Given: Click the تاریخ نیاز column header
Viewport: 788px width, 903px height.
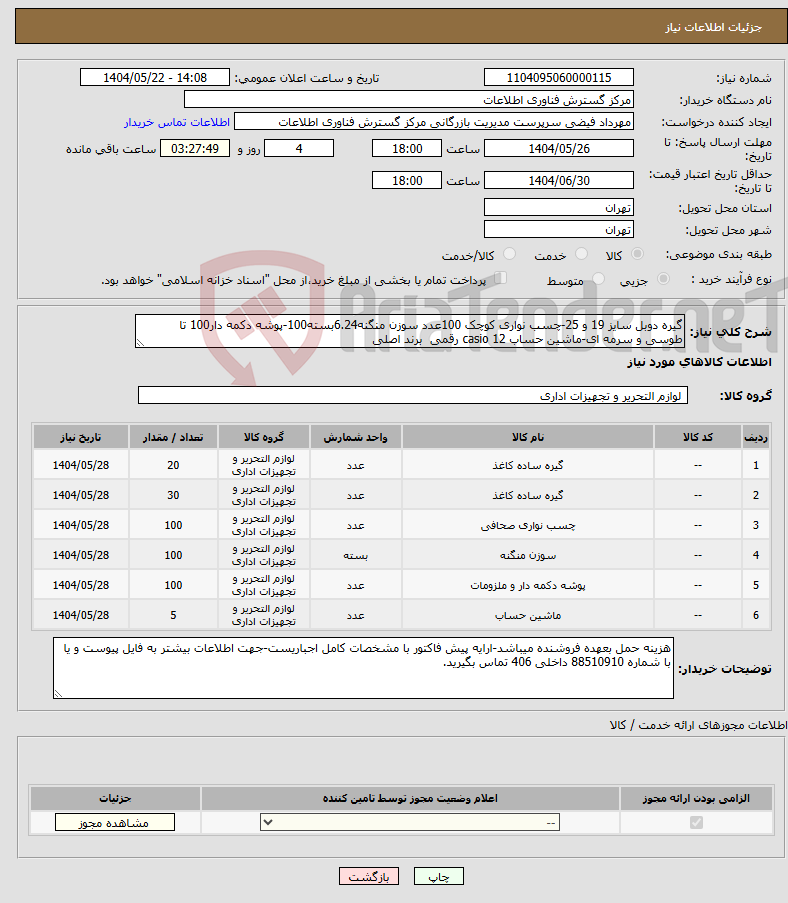Looking at the screenshot, I should 81,437.
